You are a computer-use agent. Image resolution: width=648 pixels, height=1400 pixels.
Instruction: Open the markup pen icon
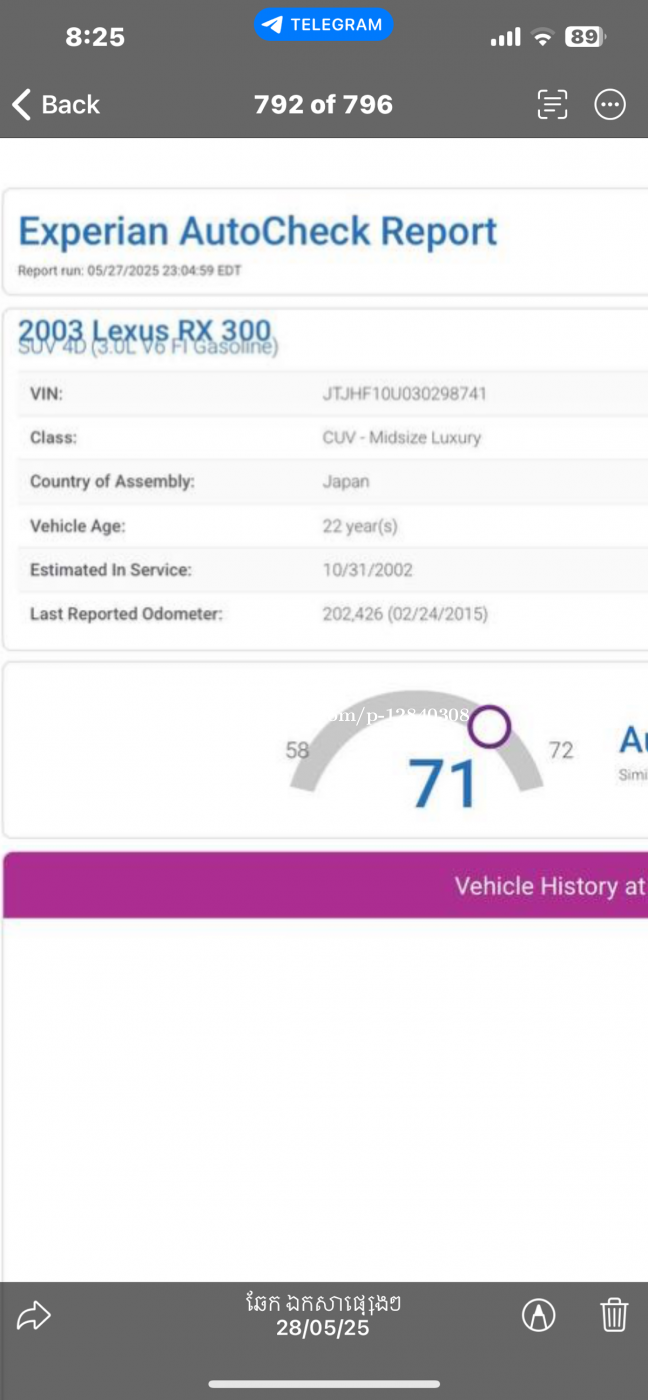(539, 1315)
